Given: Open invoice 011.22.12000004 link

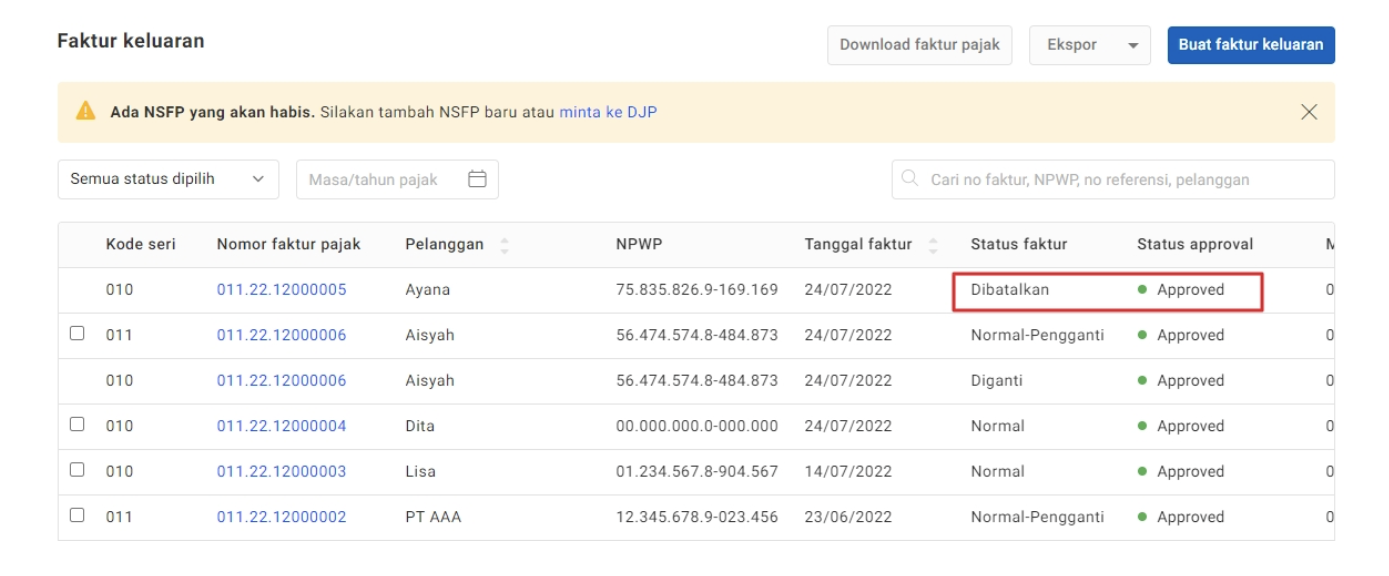Looking at the screenshot, I should point(281,426).
